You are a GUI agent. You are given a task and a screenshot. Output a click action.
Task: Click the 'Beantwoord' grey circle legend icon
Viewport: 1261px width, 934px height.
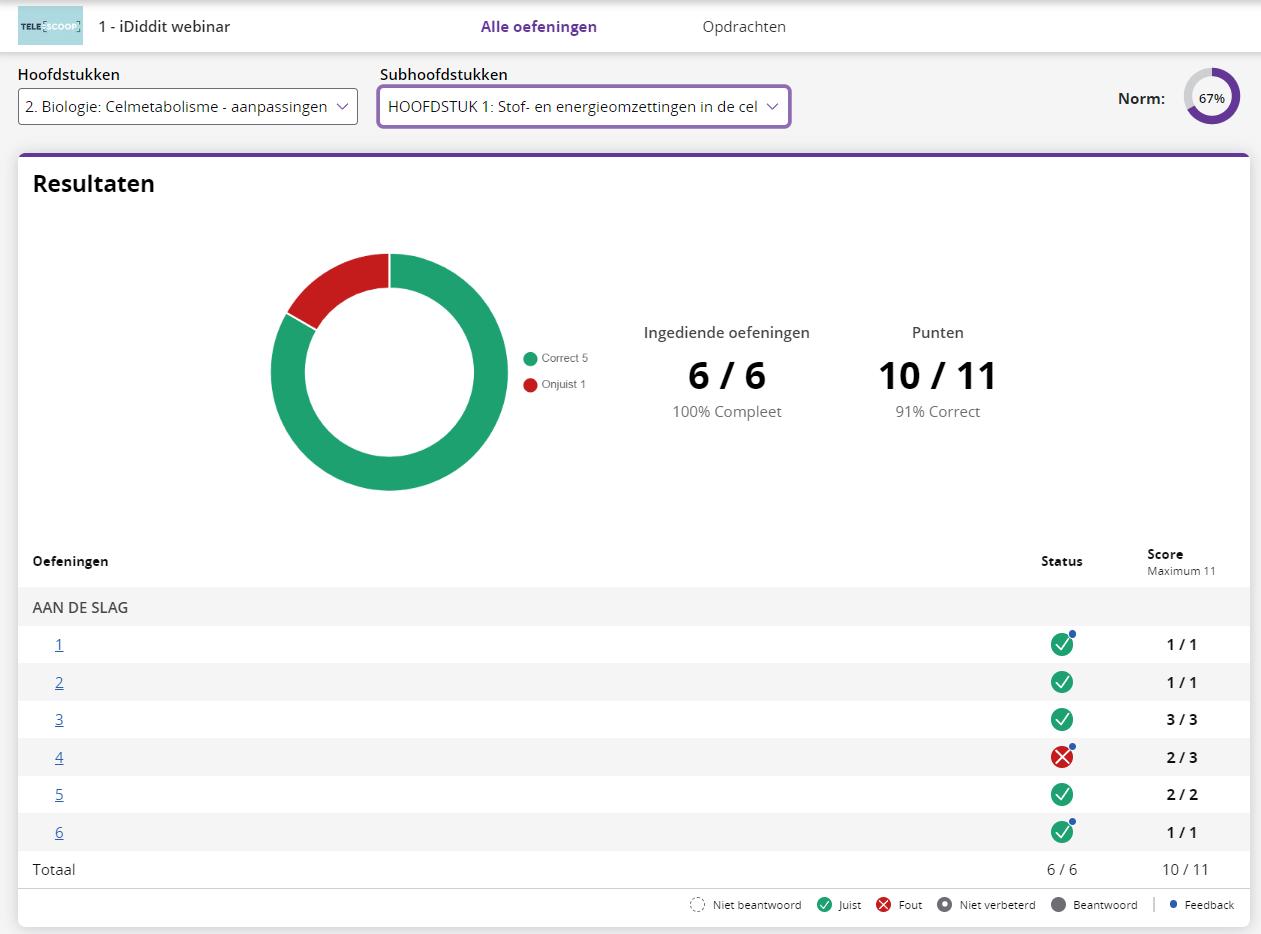(x=1058, y=905)
